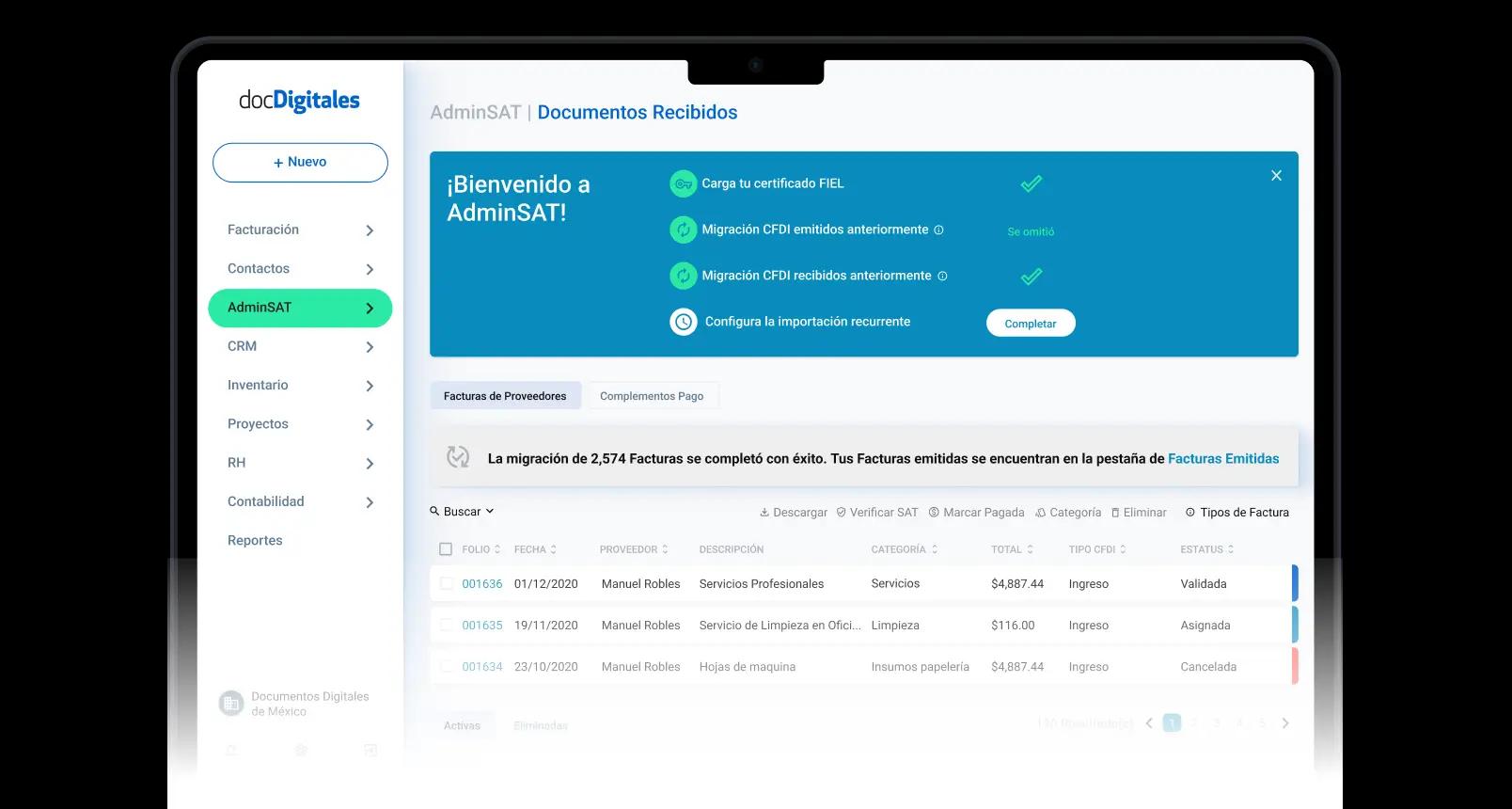Open the Facturas Emitidas link

click(x=1223, y=459)
